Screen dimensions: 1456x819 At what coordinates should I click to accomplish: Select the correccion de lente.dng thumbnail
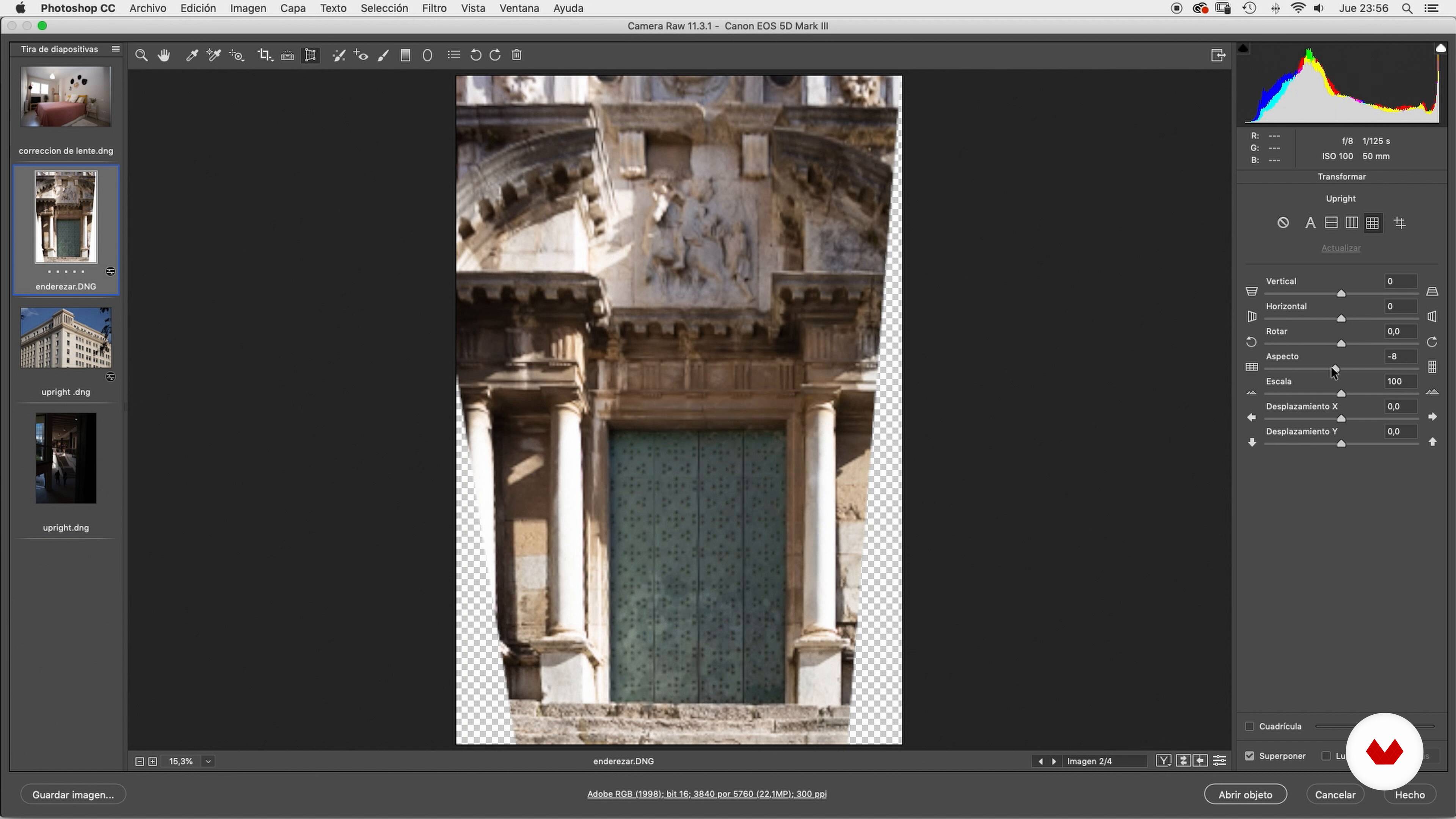tap(66, 97)
